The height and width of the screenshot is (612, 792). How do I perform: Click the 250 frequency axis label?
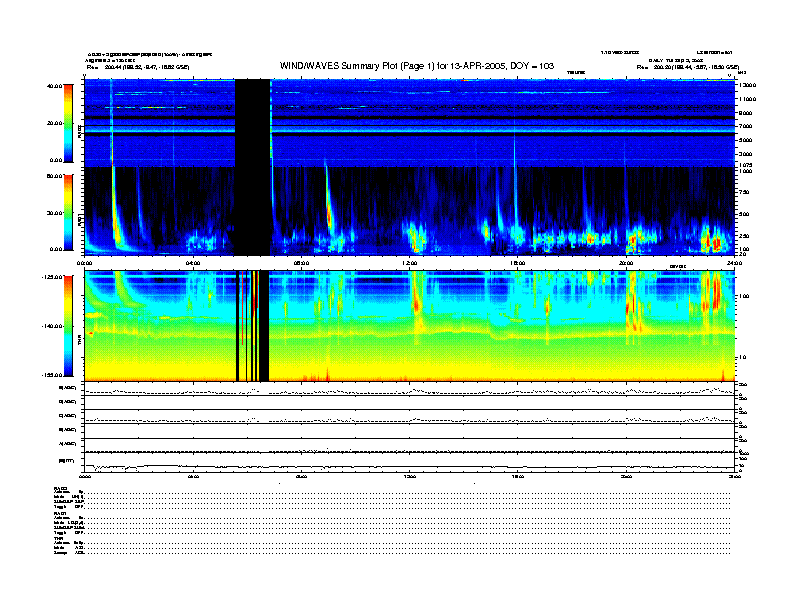pos(744,236)
